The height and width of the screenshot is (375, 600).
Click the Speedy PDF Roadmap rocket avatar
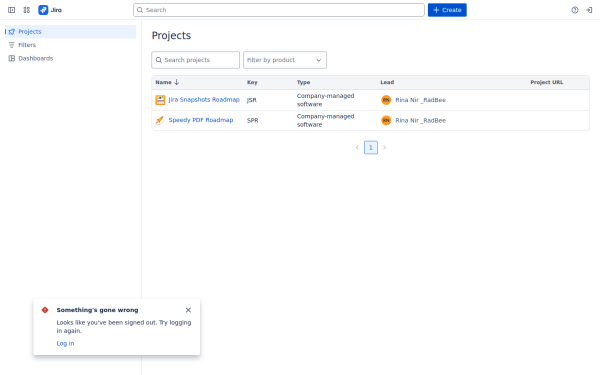(x=160, y=120)
